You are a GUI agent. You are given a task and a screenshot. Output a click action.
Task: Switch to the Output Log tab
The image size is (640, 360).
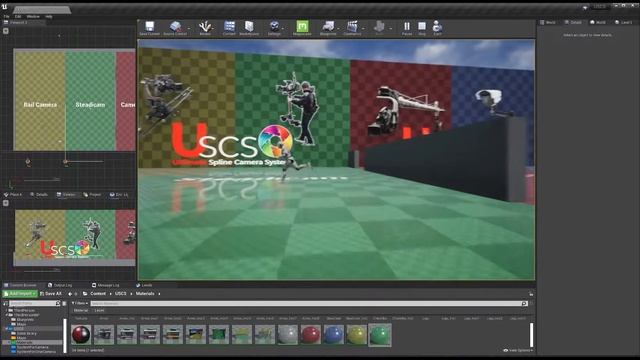[x=60, y=285]
